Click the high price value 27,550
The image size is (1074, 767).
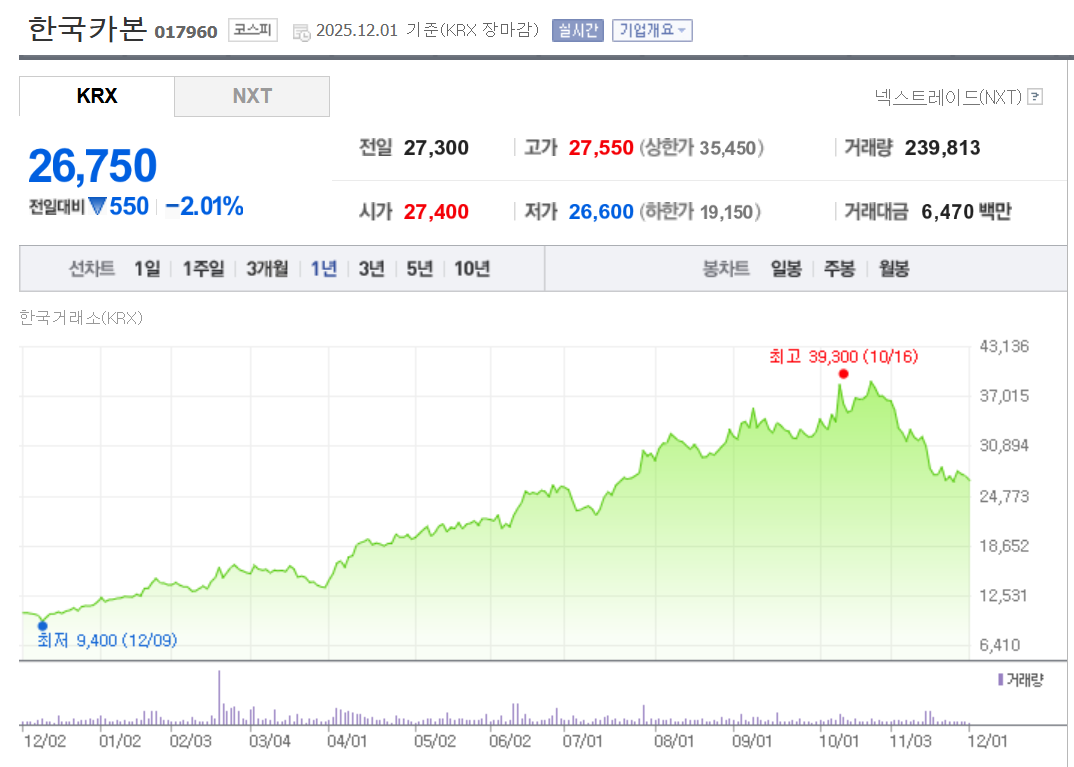[601, 148]
